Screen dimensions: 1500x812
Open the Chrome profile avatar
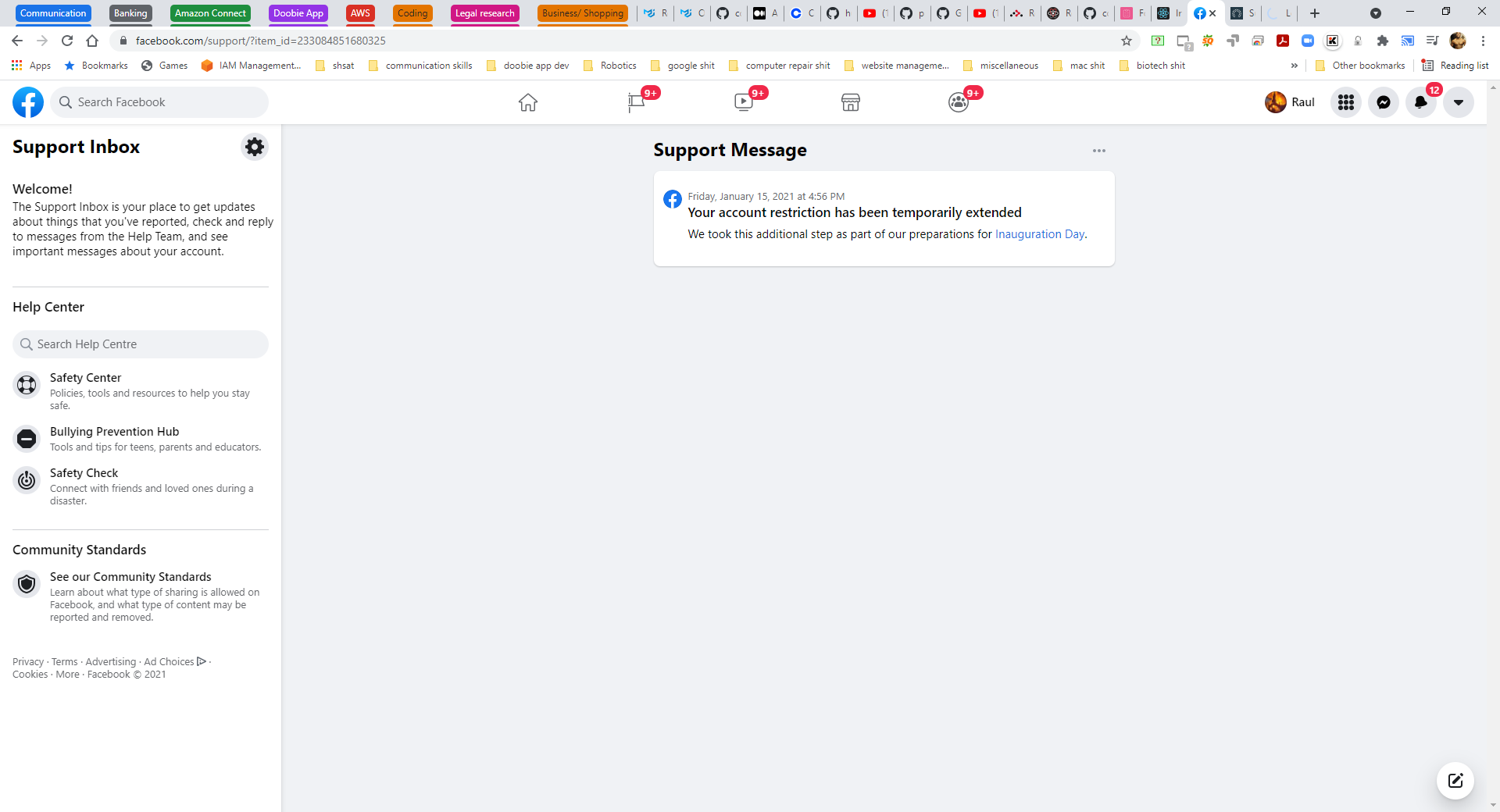coord(1458,41)
